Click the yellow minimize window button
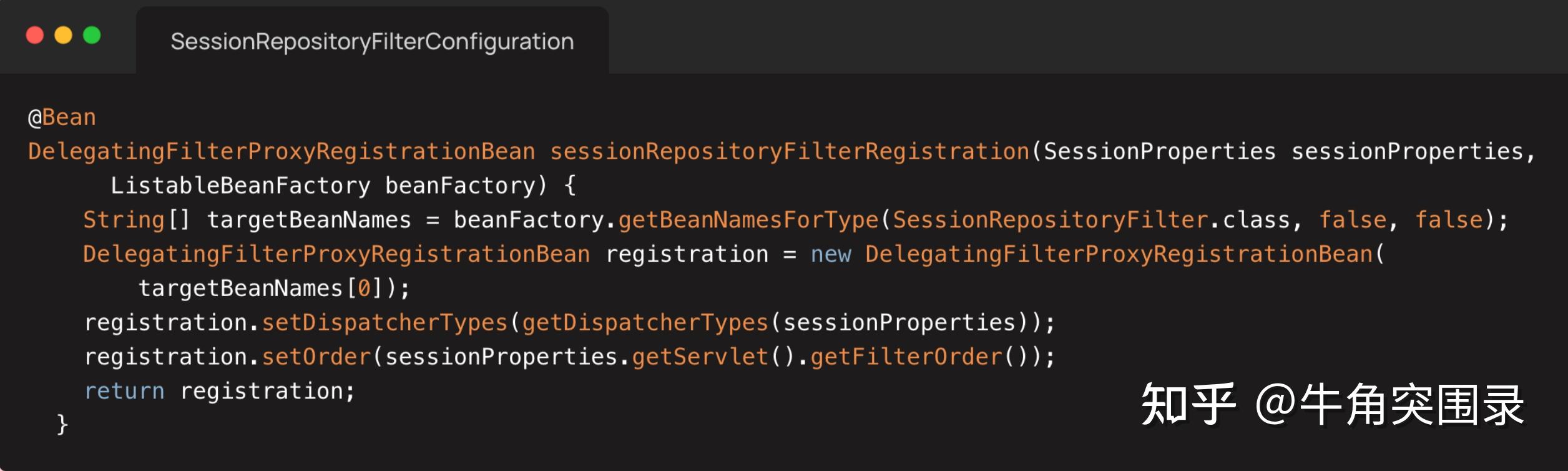The width and height of the screenshot is (1568, 471). 64,36
